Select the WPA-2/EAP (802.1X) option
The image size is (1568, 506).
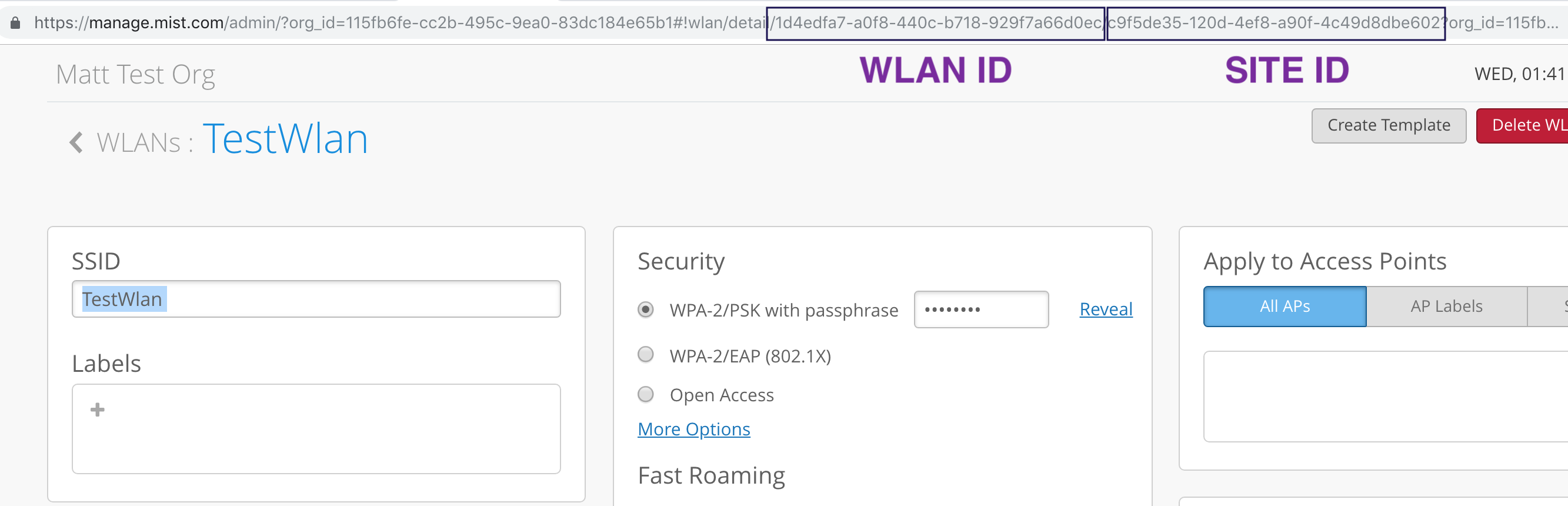coord(645,354)
